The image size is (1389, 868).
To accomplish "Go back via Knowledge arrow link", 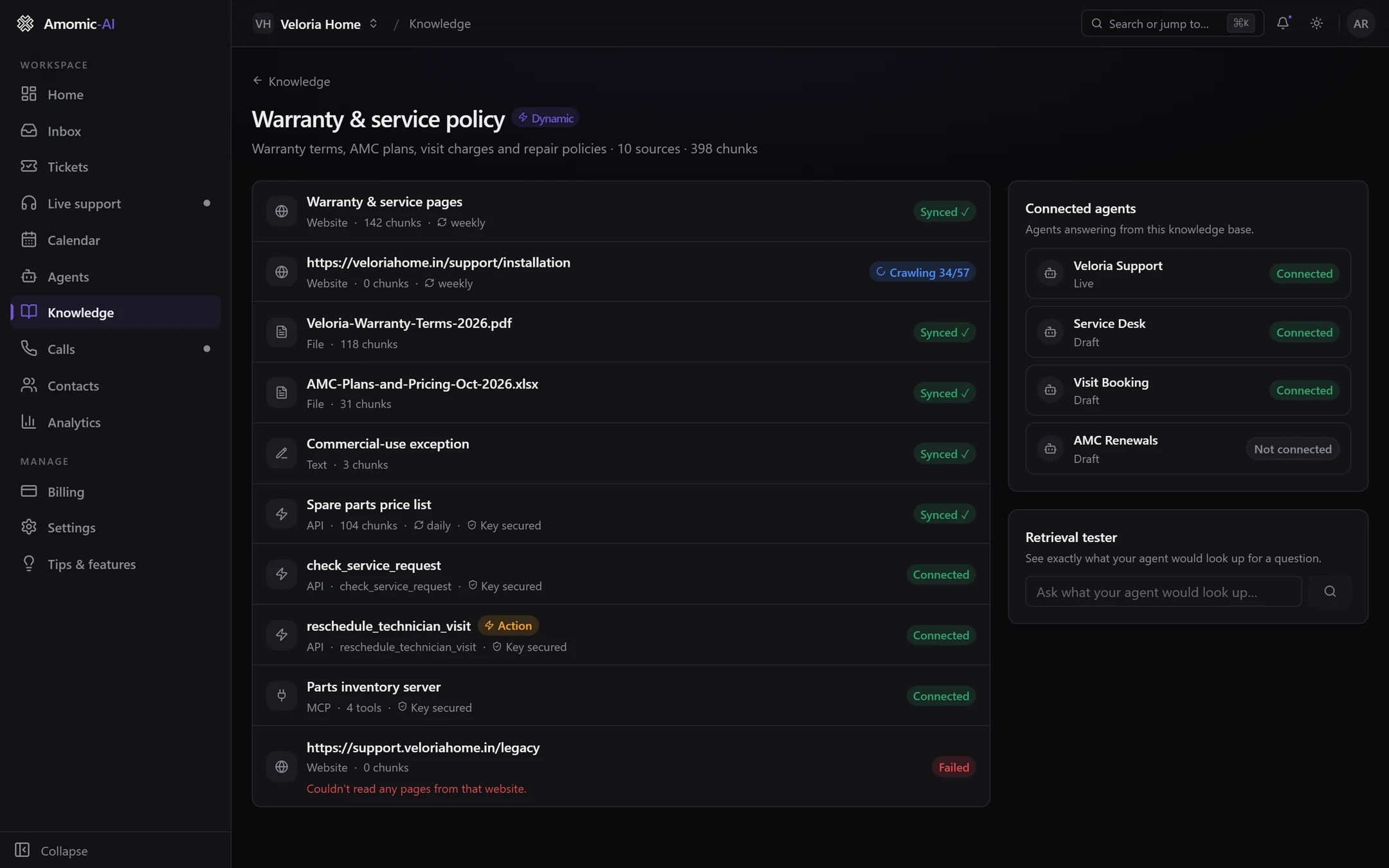I will [291, 81].
